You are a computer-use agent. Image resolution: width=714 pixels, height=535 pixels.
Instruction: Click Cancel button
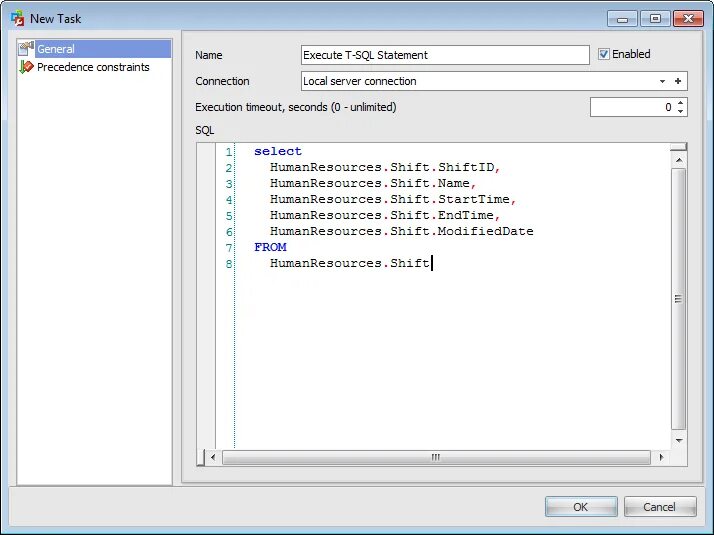point(660,507)
